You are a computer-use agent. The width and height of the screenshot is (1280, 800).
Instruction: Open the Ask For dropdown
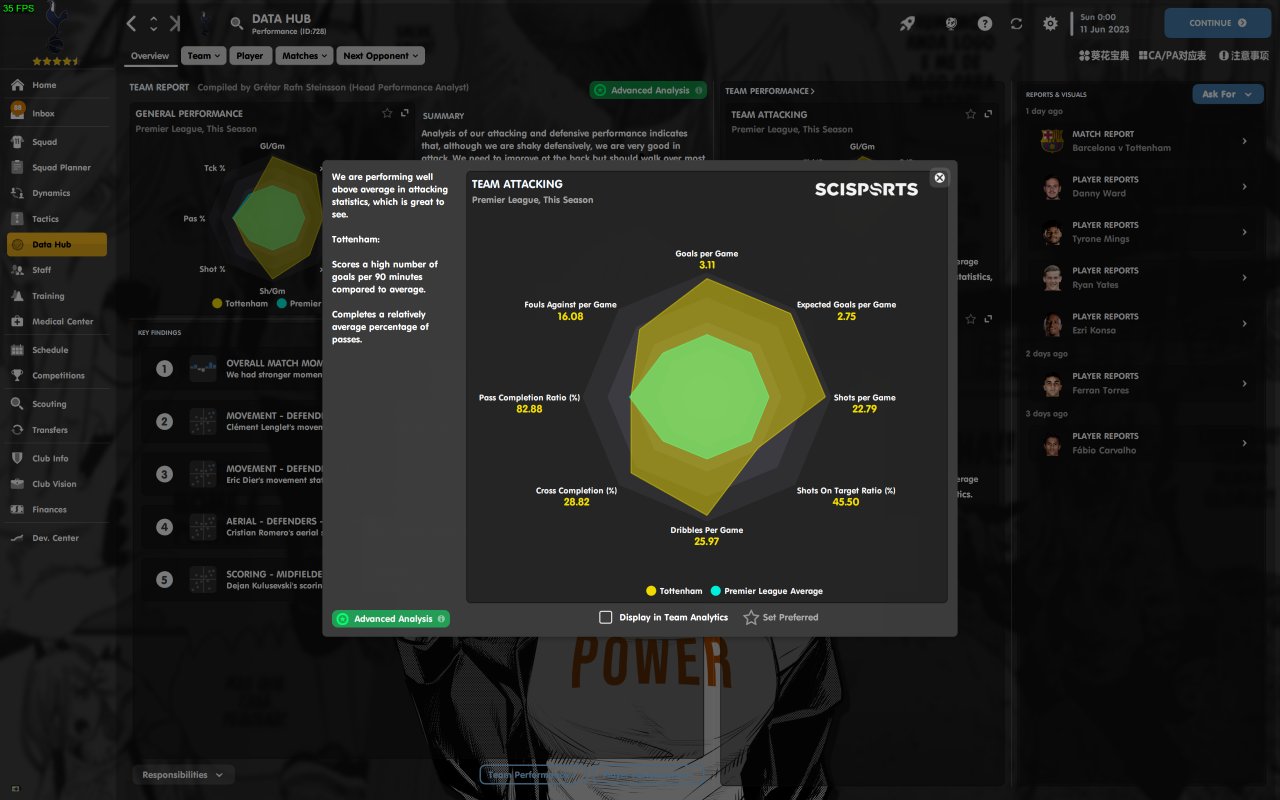(x=1226, y=94)
